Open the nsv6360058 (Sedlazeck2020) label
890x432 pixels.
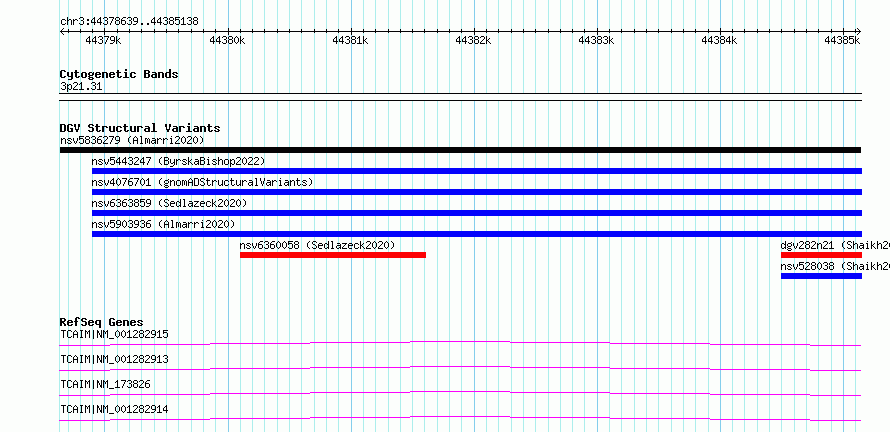317,245
